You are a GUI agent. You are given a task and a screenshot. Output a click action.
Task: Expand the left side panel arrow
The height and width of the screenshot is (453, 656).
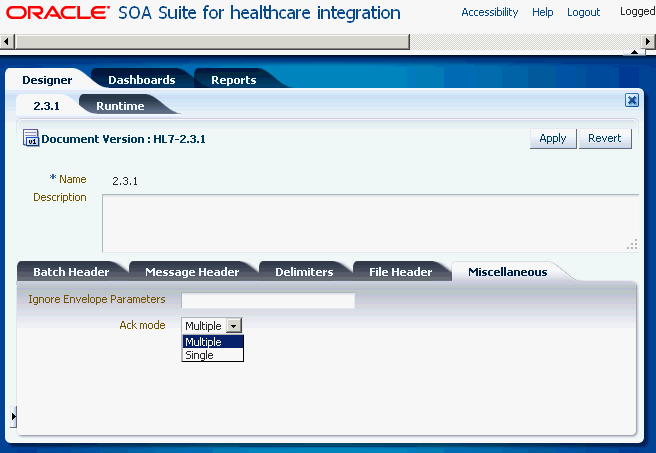(x=13, y=417)
